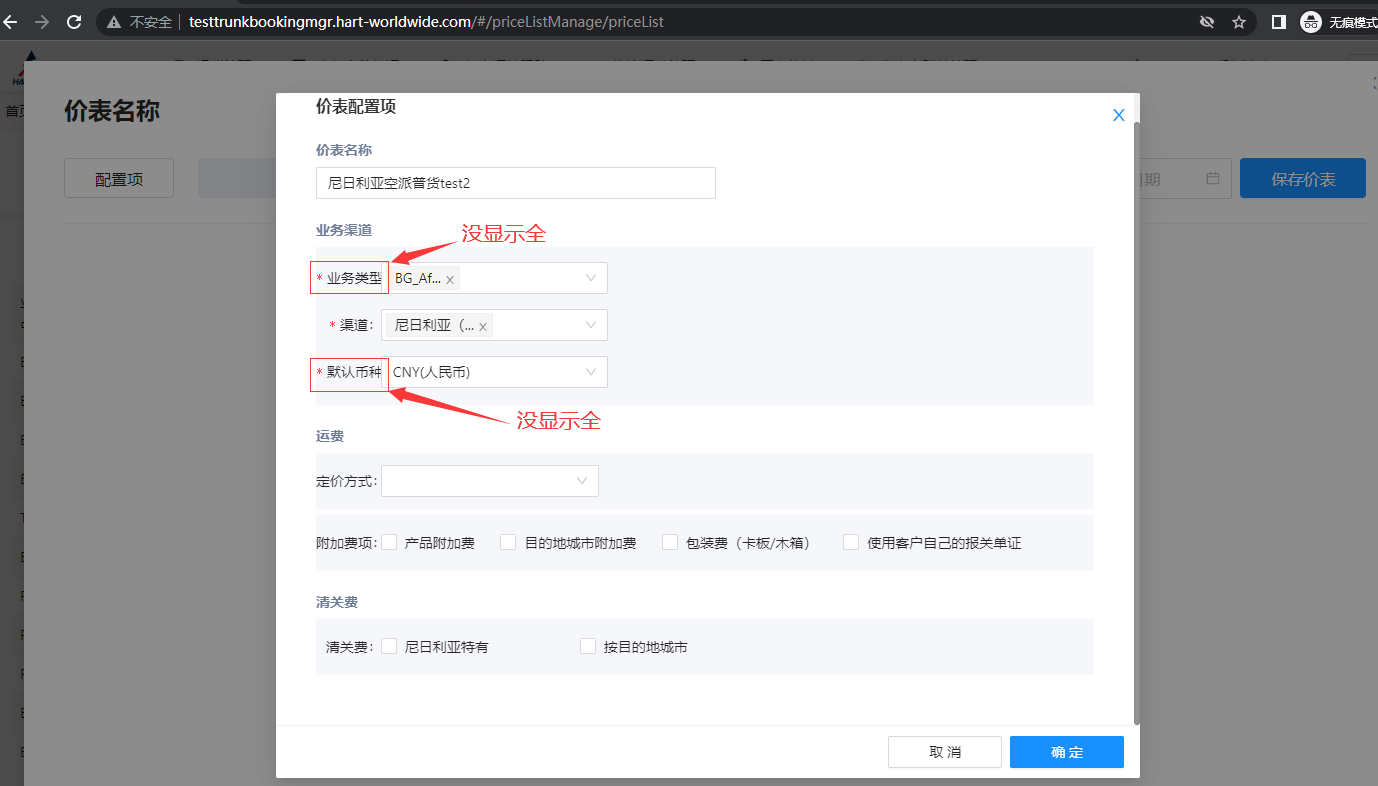Viewport: 1378px width, 786px height.
Task: Enable the 尼日利亚特有 clearance fee checkbox
Action: 389,645
